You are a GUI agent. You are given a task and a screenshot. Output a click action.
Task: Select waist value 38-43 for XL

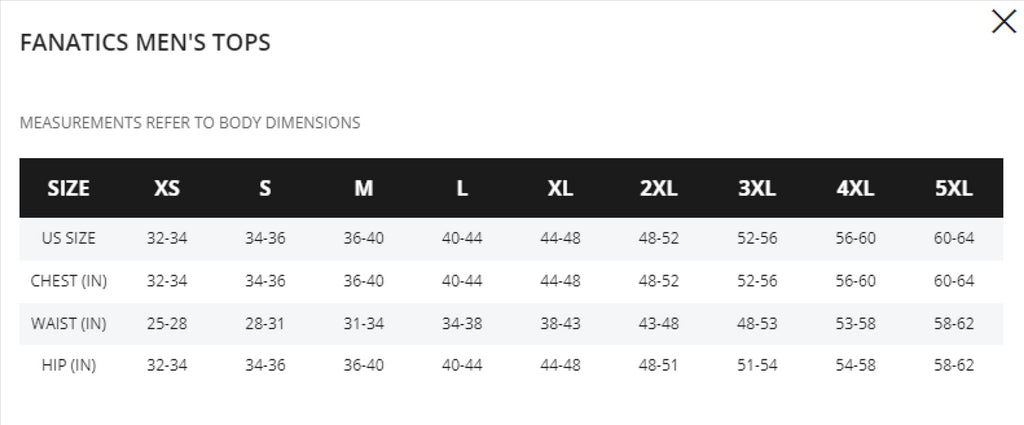click(x=560, y=323)
